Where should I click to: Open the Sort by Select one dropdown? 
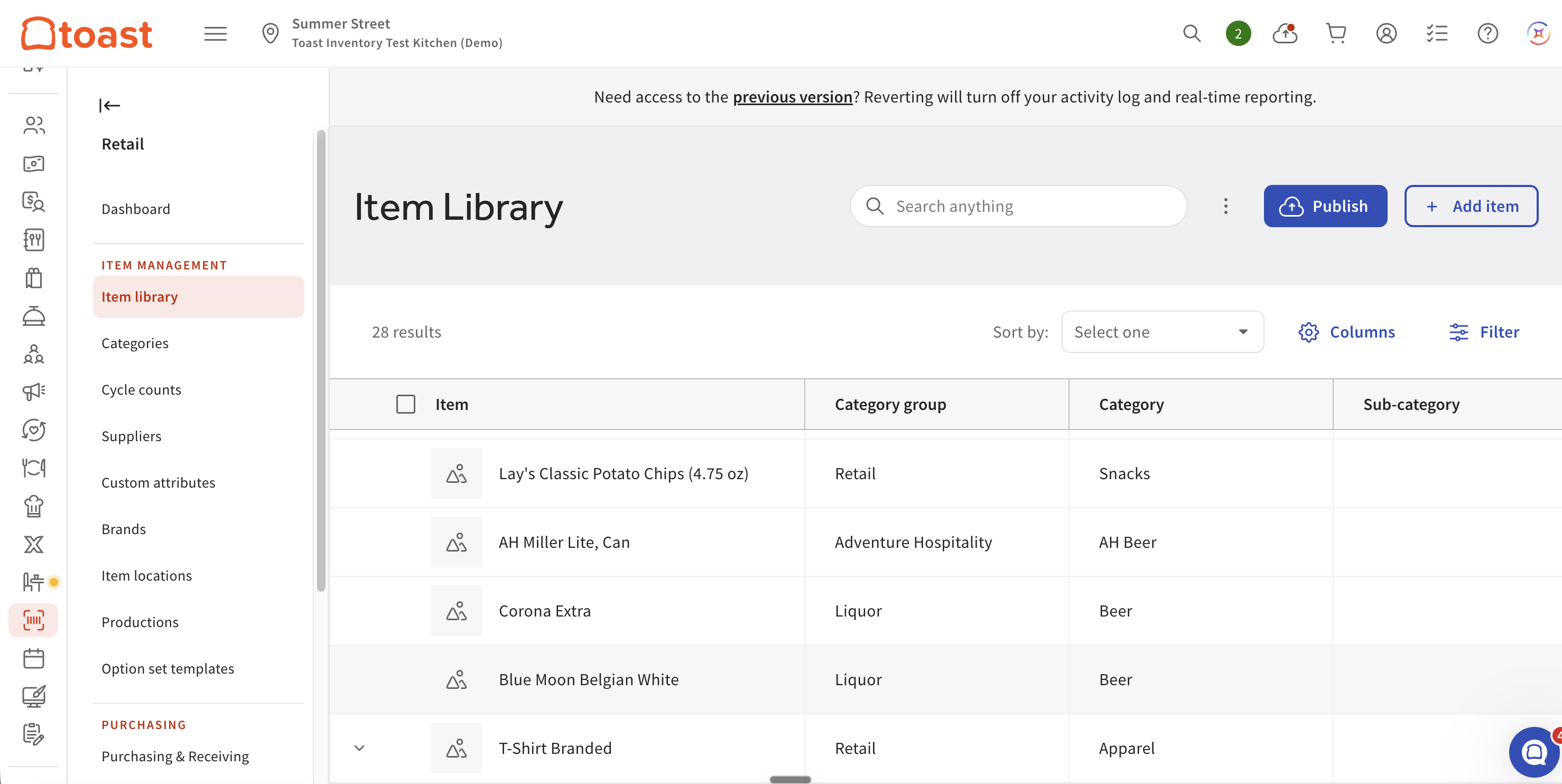pyautogui.click(x=1163, y=332)
